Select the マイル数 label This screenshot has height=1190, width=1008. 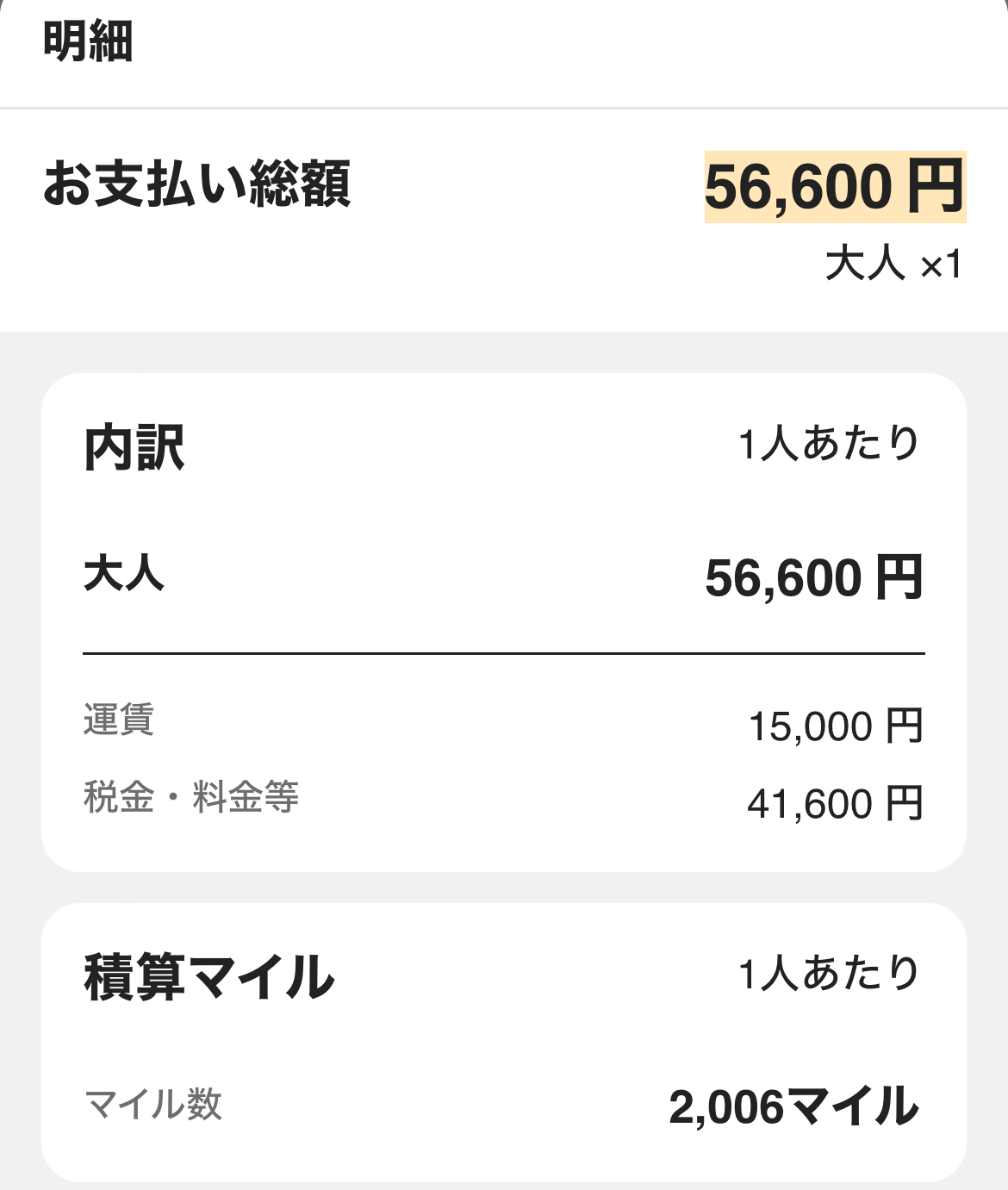click(153, 1104)
